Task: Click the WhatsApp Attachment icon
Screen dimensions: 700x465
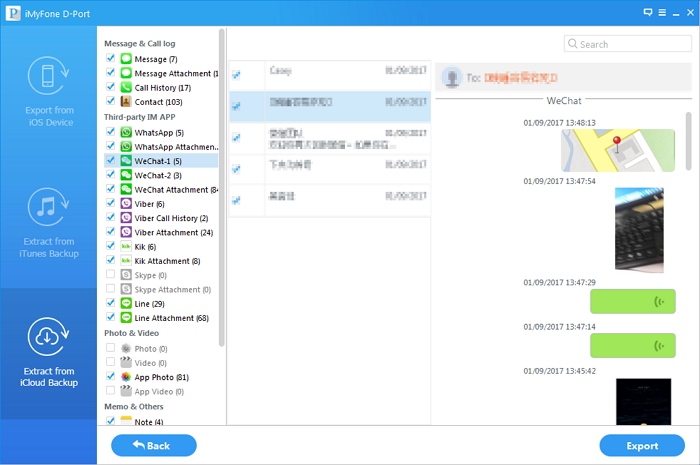Action: (126, 147)
